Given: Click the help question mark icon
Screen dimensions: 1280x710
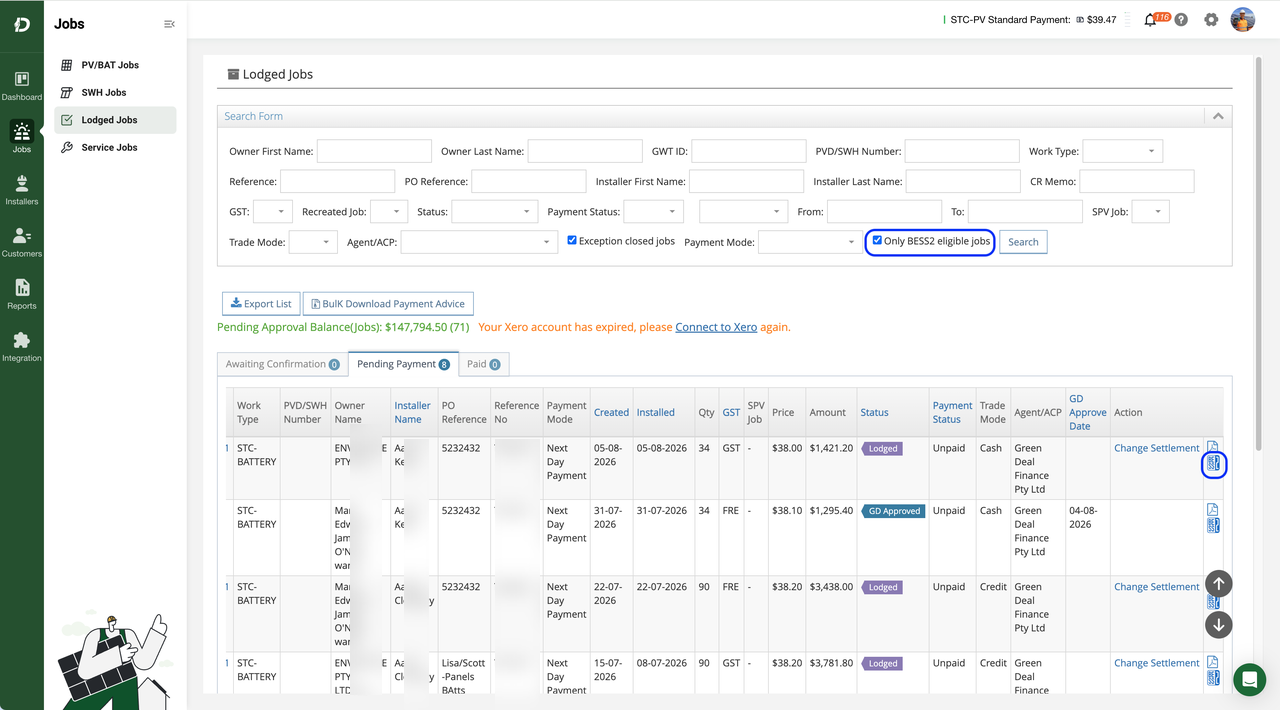Looking at the screenshot, I should click(x=1181, y=20).
